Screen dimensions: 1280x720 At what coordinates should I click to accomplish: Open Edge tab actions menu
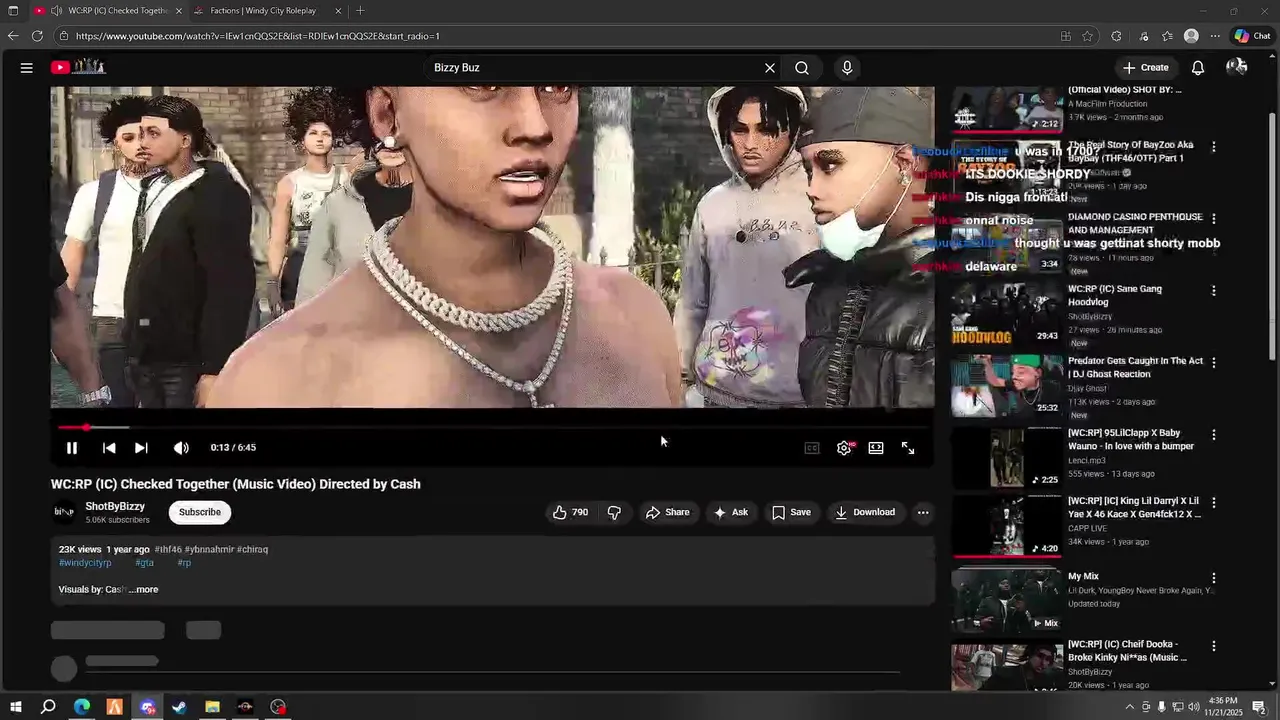click(x=13, y=11)
